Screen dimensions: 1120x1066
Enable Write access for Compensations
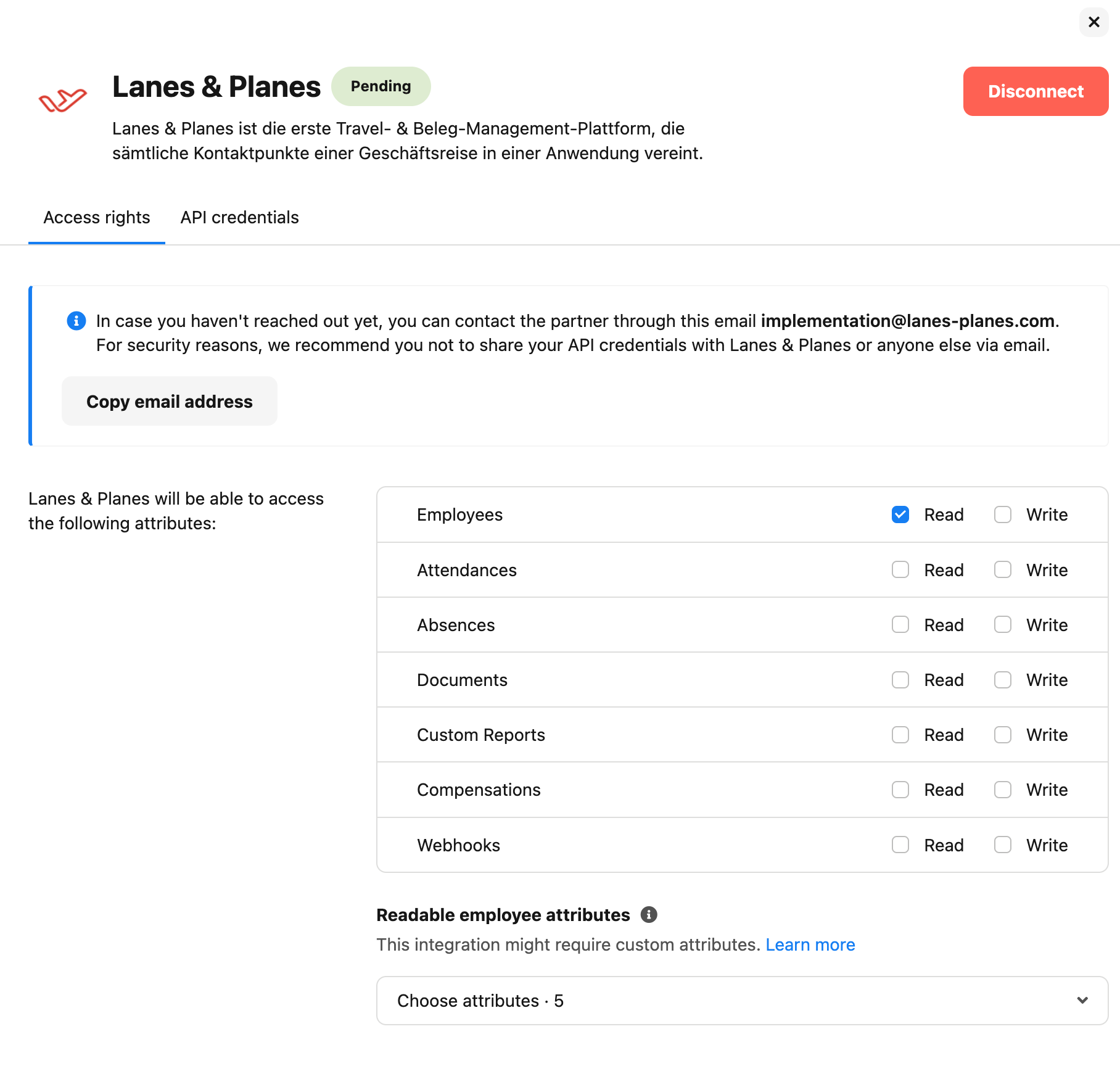click(1003, 790)
